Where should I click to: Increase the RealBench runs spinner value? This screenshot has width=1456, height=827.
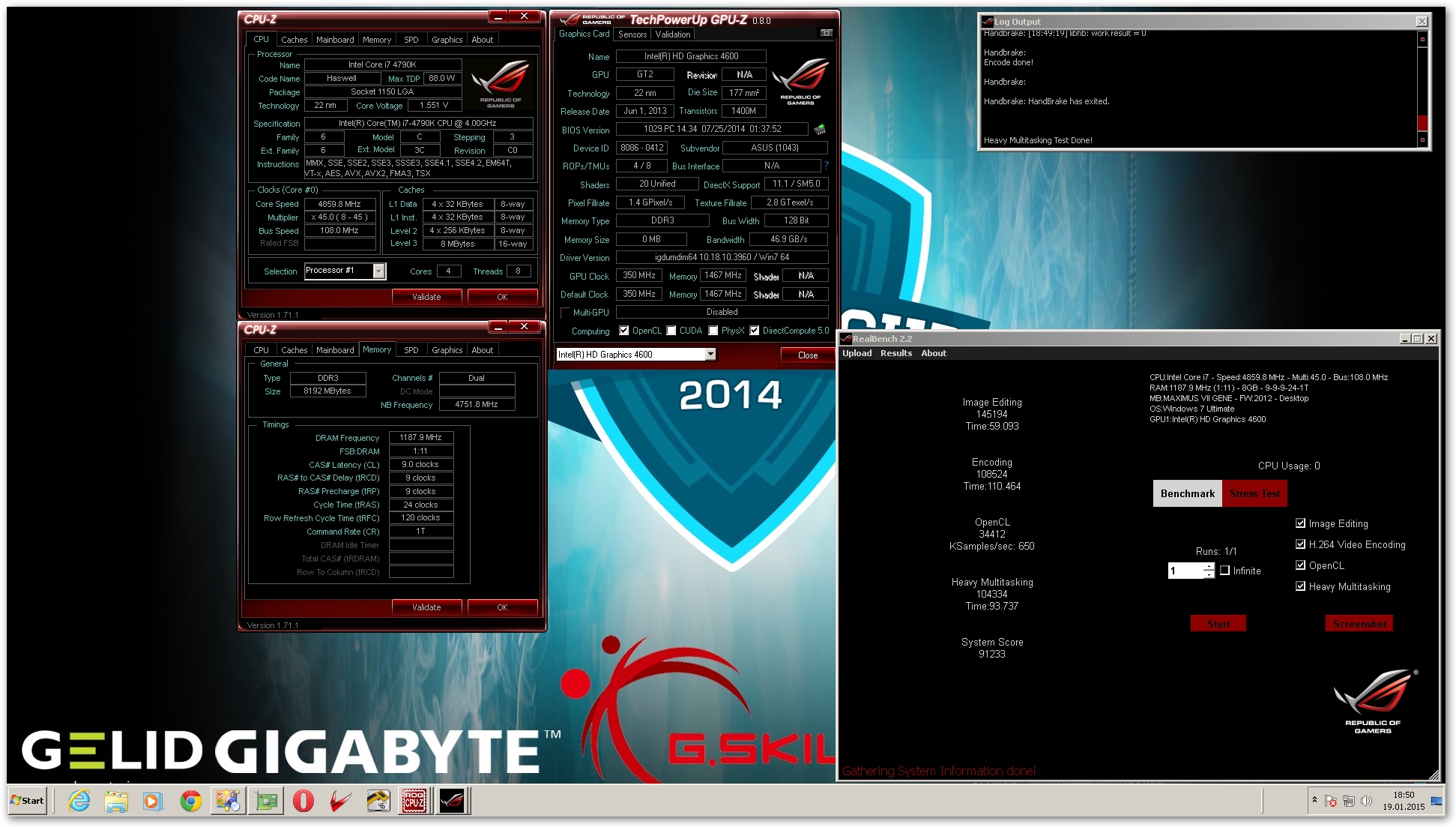click(1209, 567)
